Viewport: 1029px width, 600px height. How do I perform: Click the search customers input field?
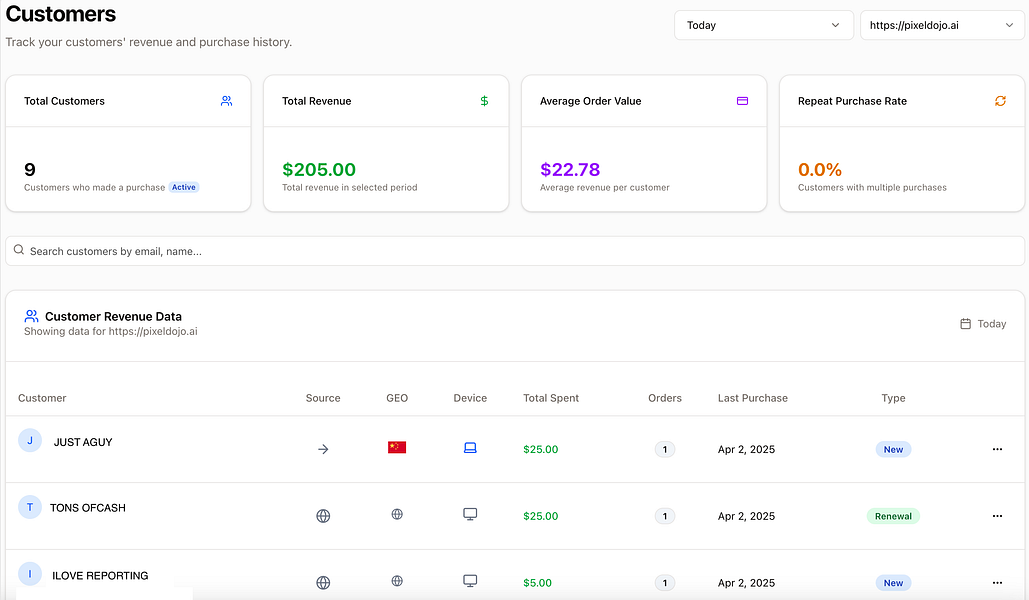pyautogui.click(x=515, y=251)
